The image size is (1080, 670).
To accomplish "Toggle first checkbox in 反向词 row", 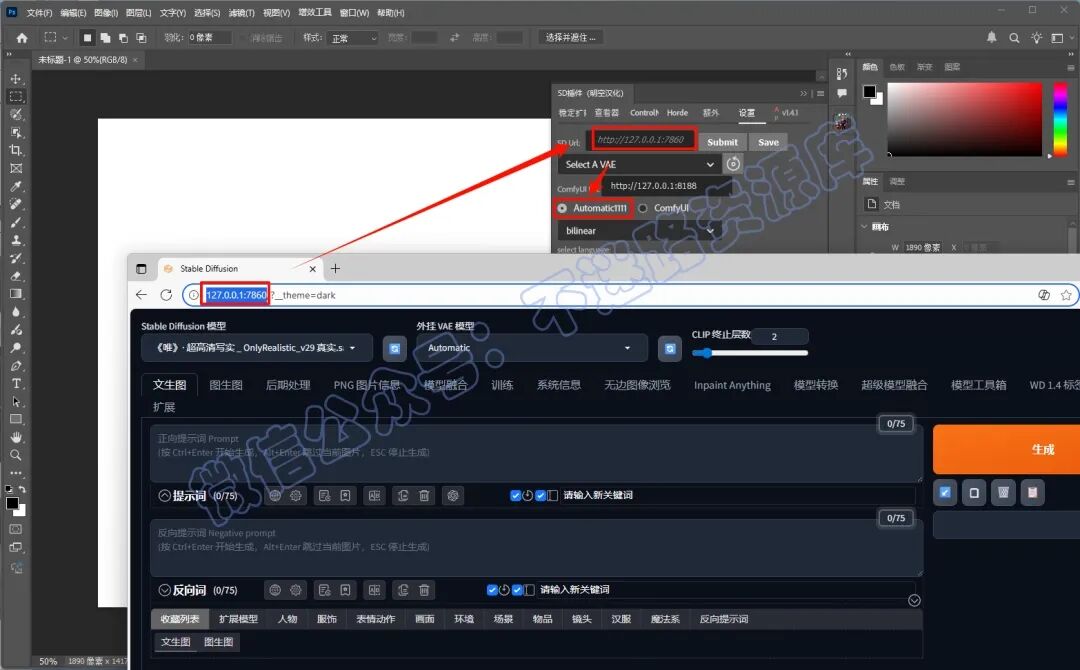I will point(492,590).
